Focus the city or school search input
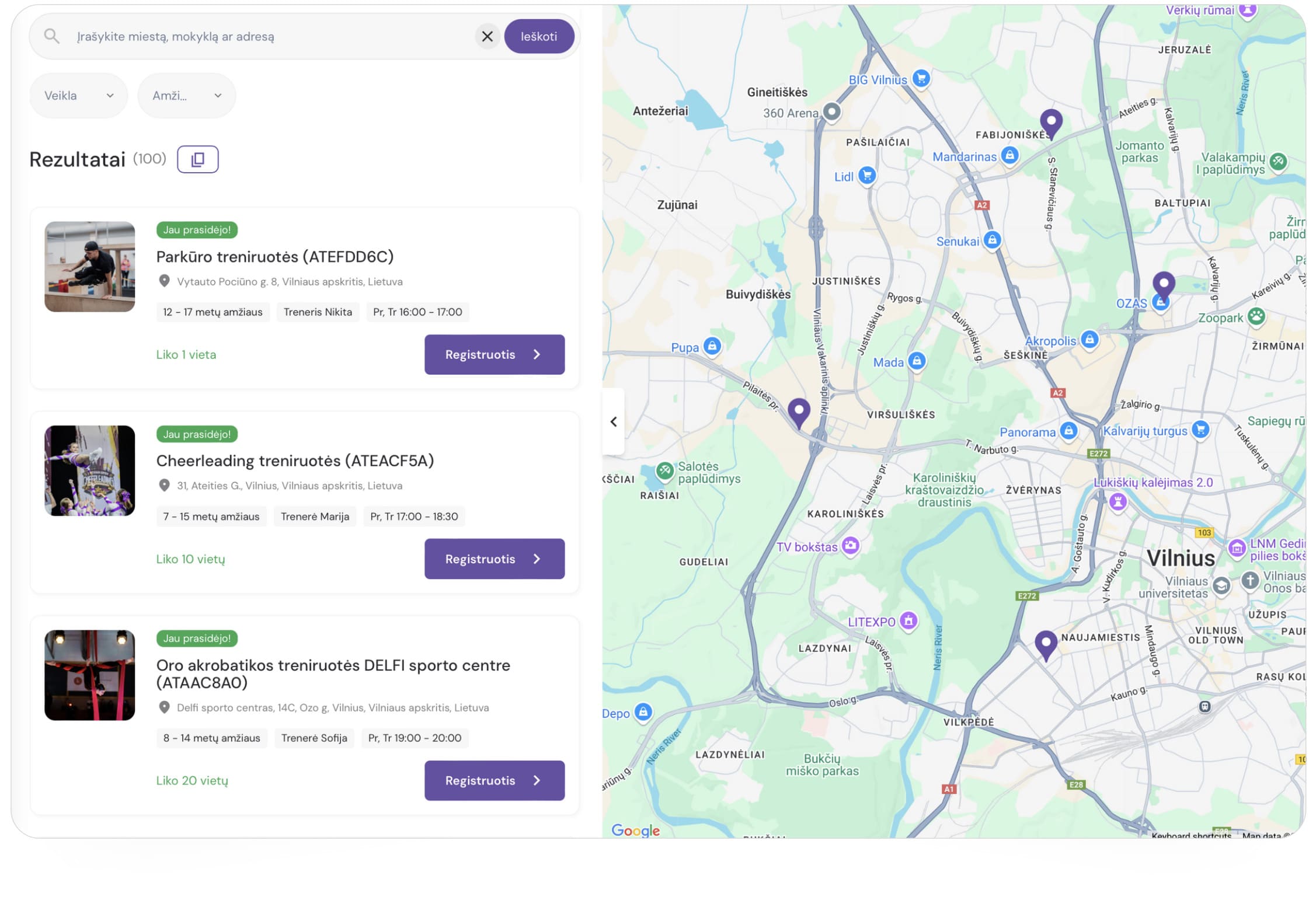The height and width of the screenshot is (900, 1316). [x=269, y=37]
